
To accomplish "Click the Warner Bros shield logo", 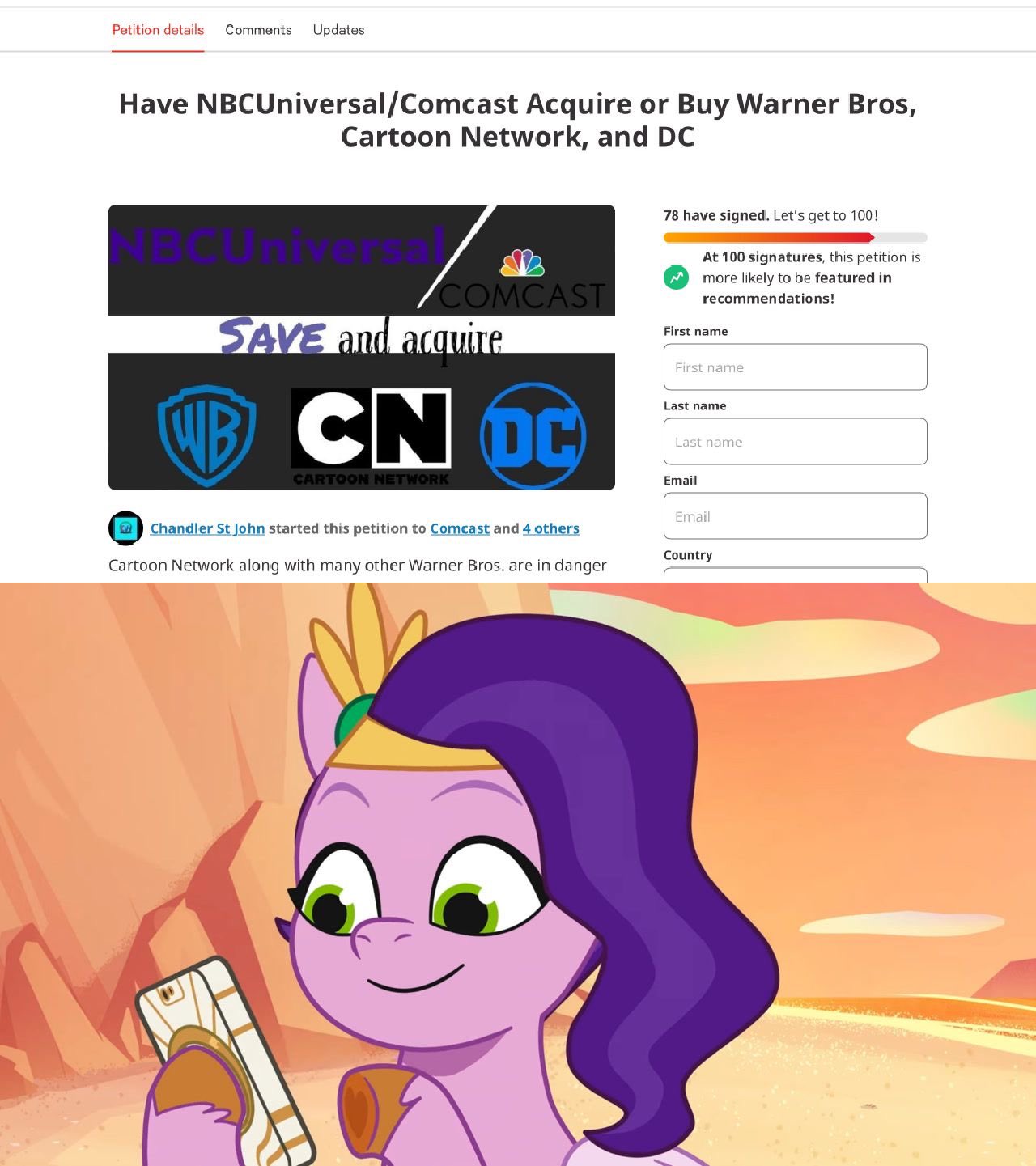I will (x=206, y=435).
